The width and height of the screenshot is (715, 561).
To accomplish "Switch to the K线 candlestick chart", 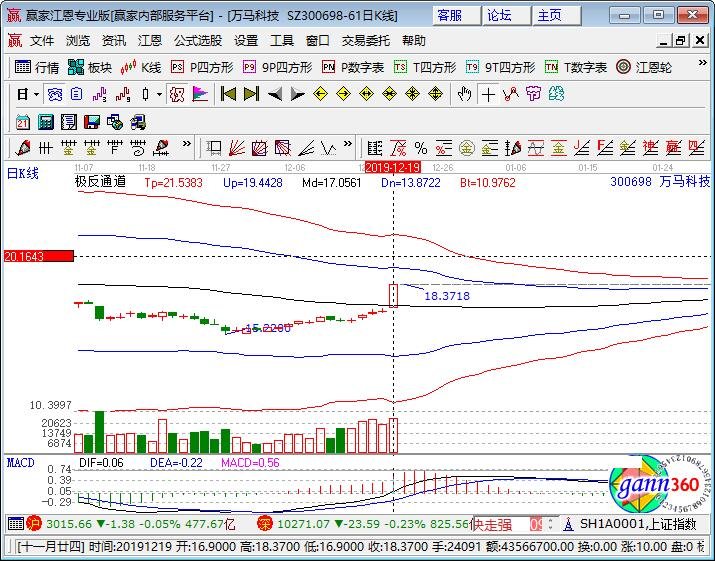I will (x=141, y=68).
